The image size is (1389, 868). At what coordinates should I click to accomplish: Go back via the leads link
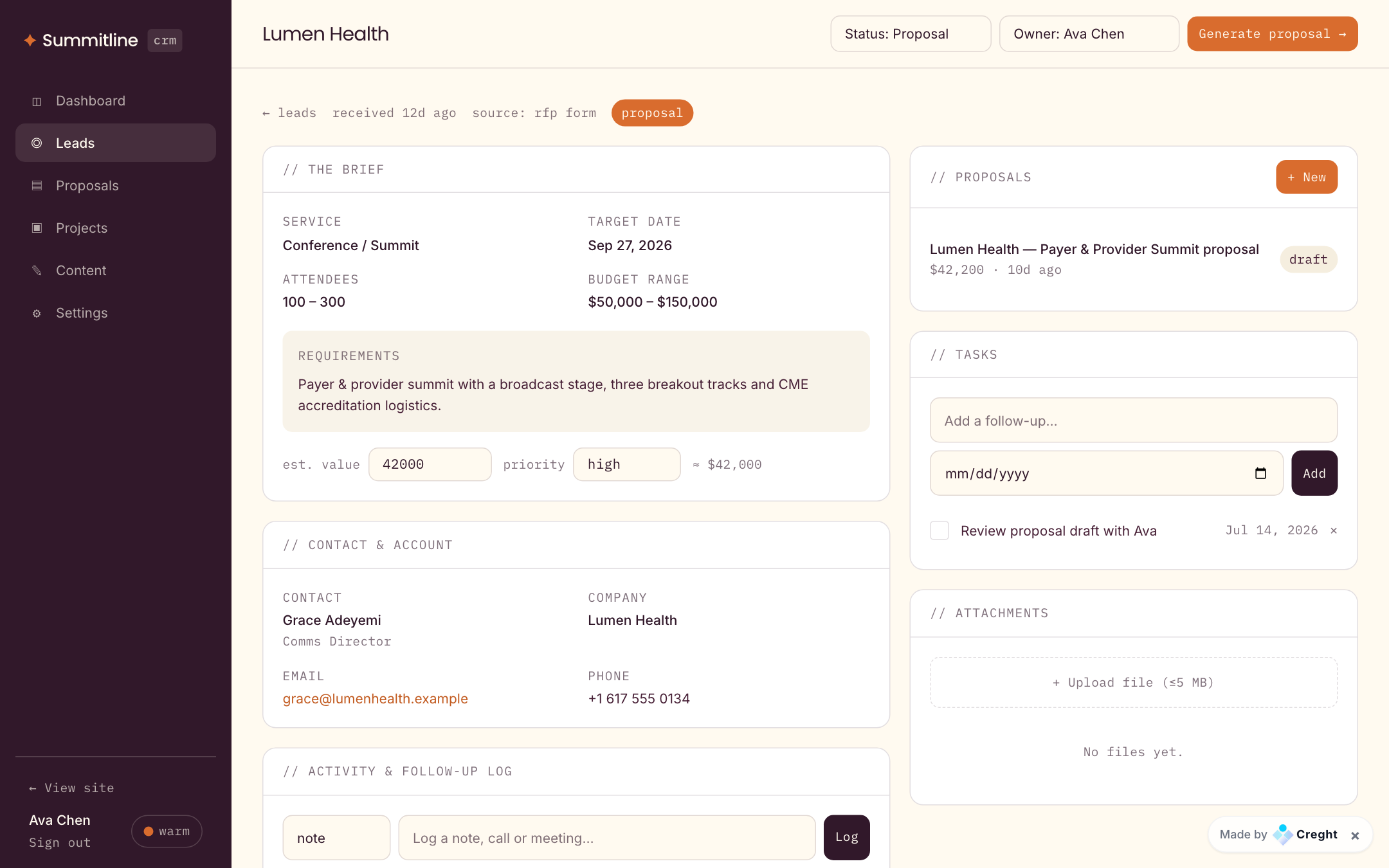[289, 113]
